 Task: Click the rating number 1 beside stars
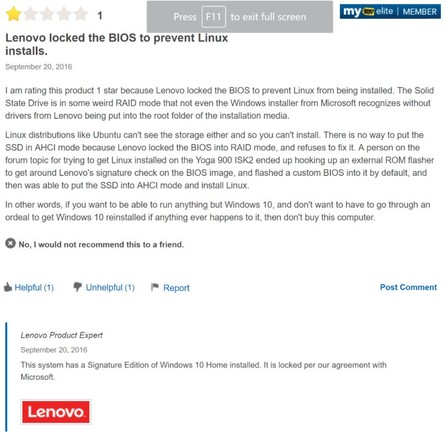100,15
